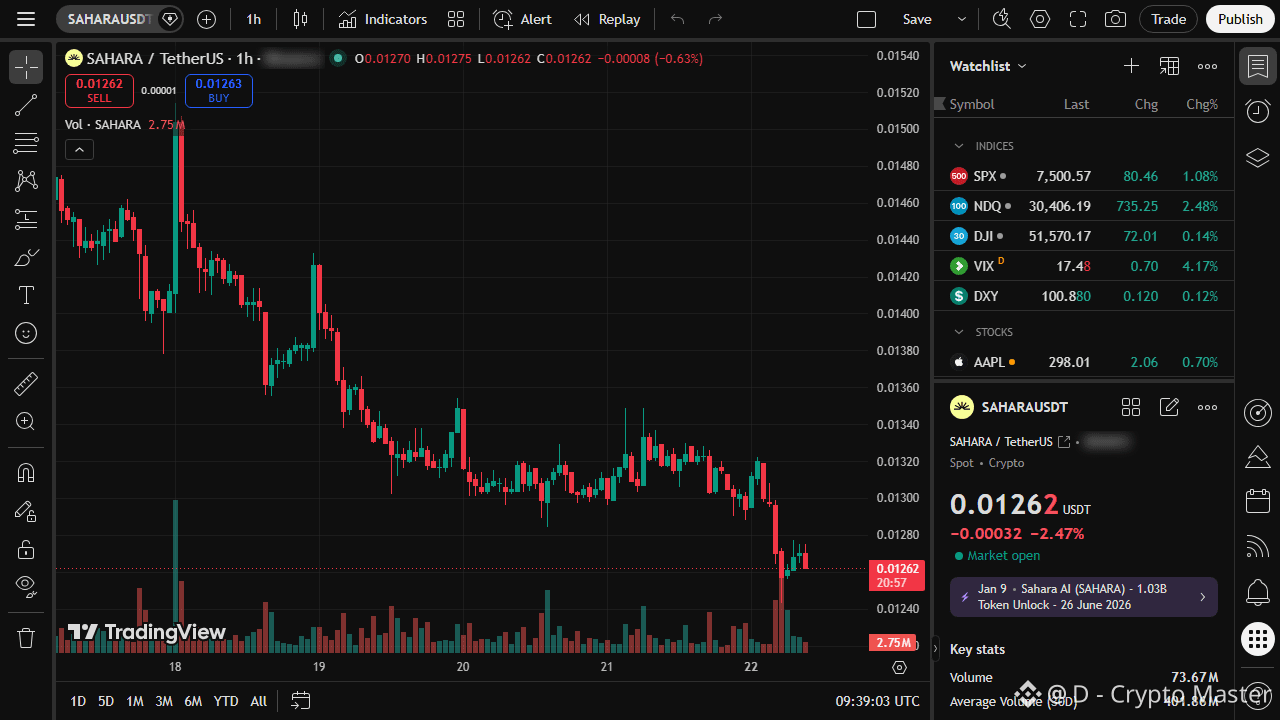
Task: Change the 1h interval
Action: pos(254,19)
